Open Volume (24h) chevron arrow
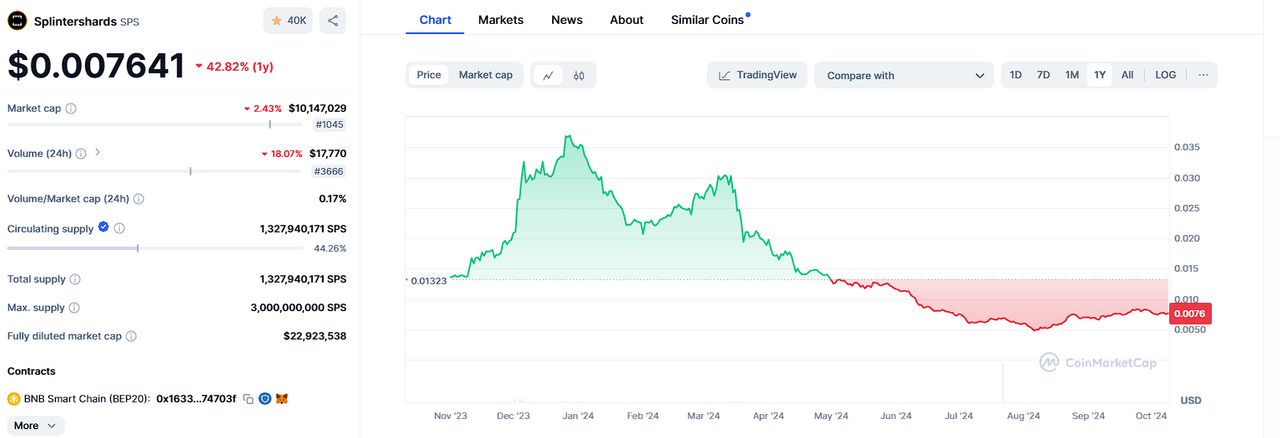The width and height of the screenshot is (1280, 438). tap(98, 153)
